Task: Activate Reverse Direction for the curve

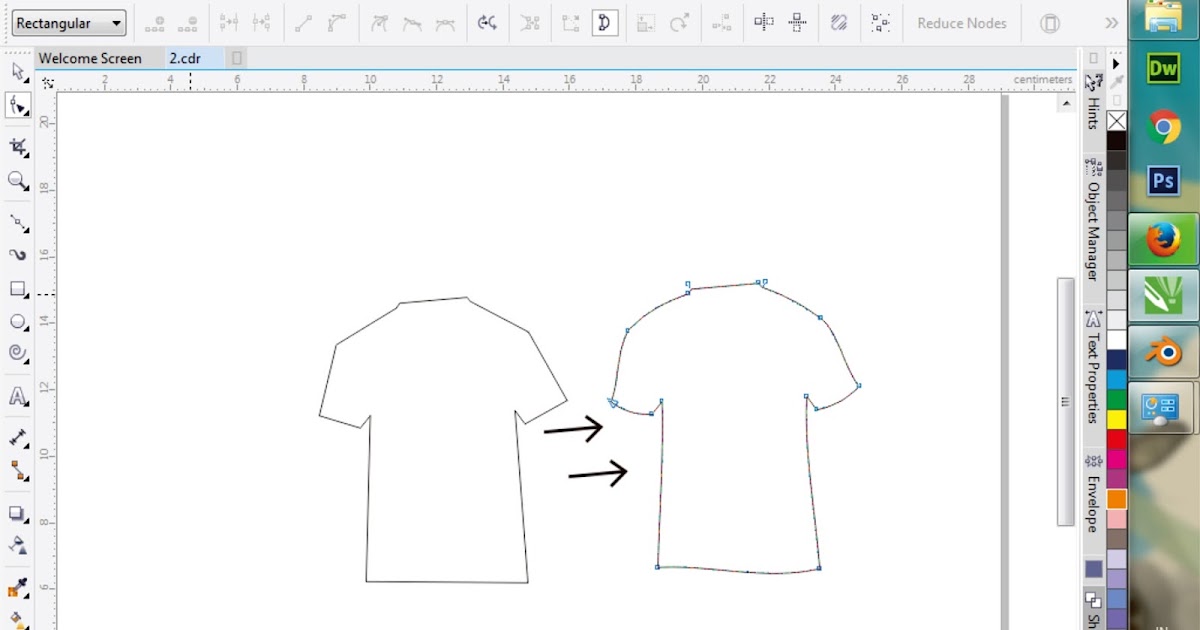Action: [488, 22]
